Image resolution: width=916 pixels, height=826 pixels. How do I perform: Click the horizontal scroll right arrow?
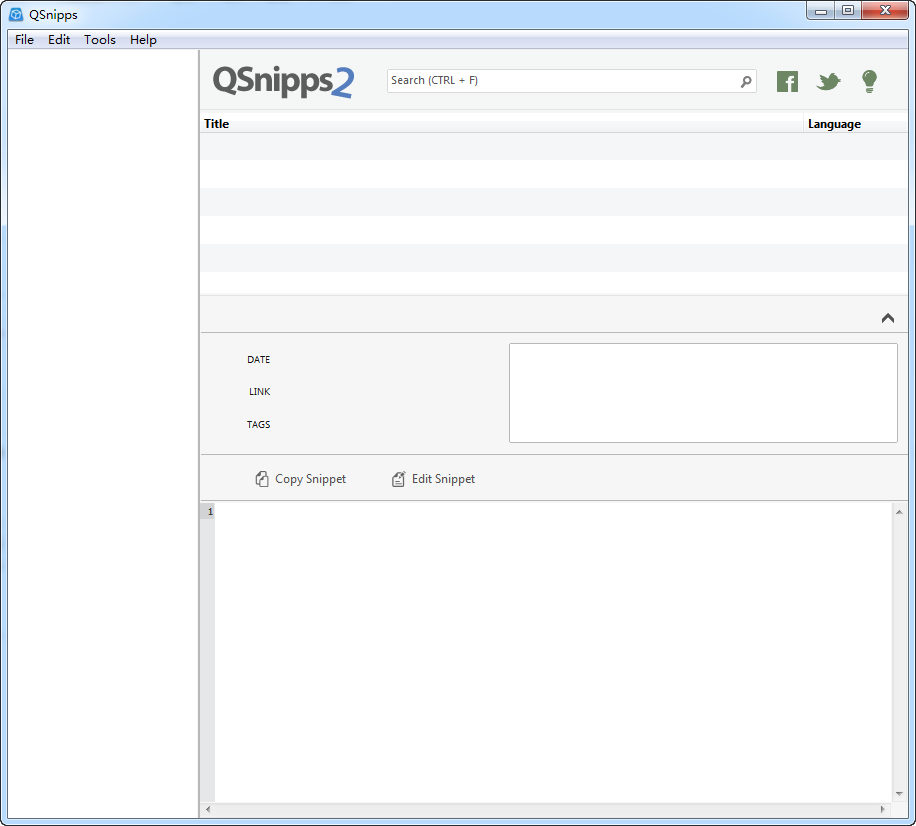click(x=883, y=809)
